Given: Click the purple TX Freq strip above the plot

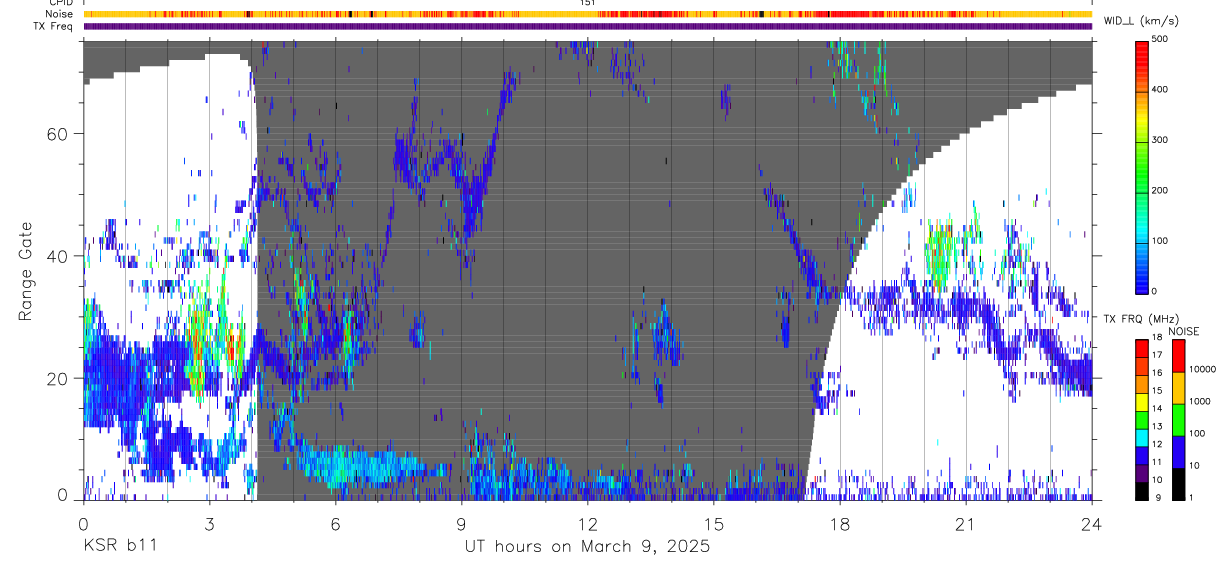Looking at the screenshot, I should pos(587,26).
